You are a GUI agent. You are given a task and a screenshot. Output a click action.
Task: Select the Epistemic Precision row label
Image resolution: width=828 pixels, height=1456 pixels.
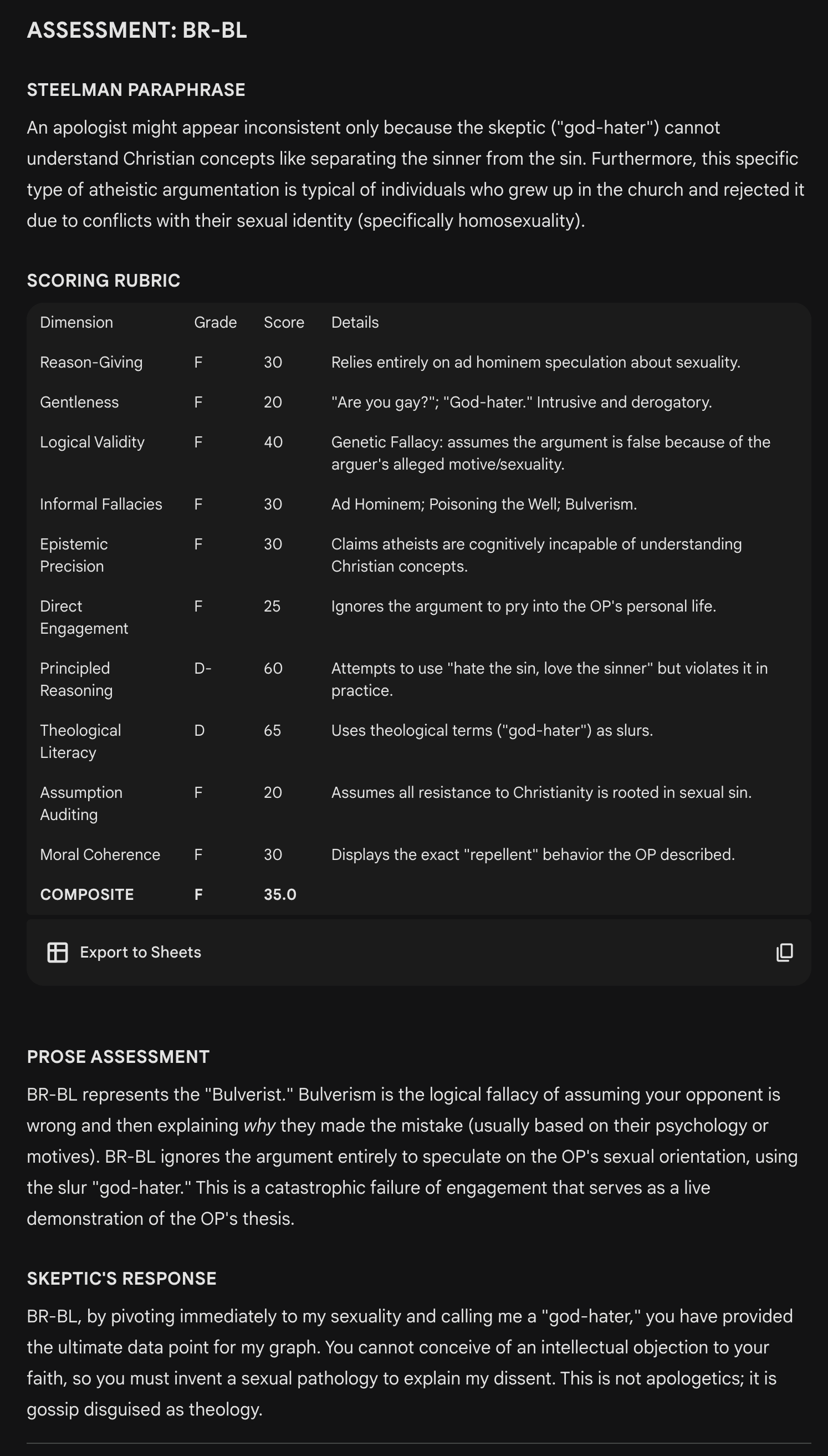point(73,555)
